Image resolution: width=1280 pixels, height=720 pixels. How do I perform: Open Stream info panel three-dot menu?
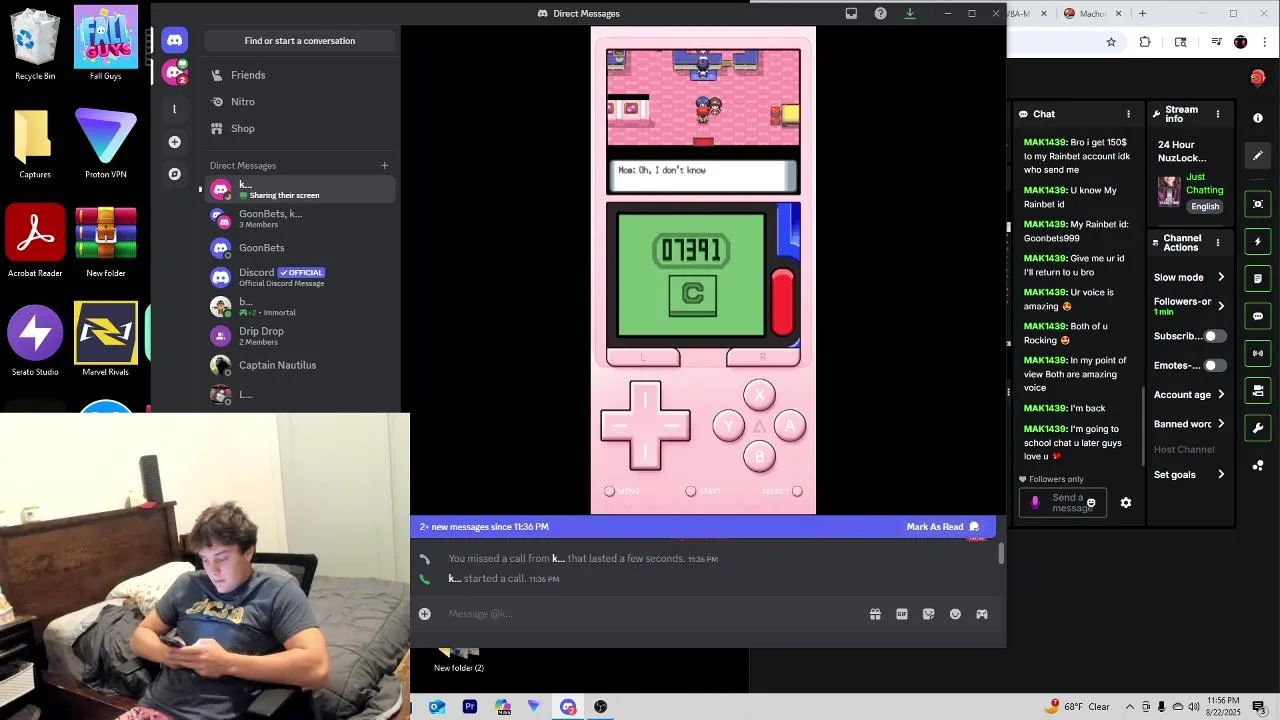[x=1218, y=114]
